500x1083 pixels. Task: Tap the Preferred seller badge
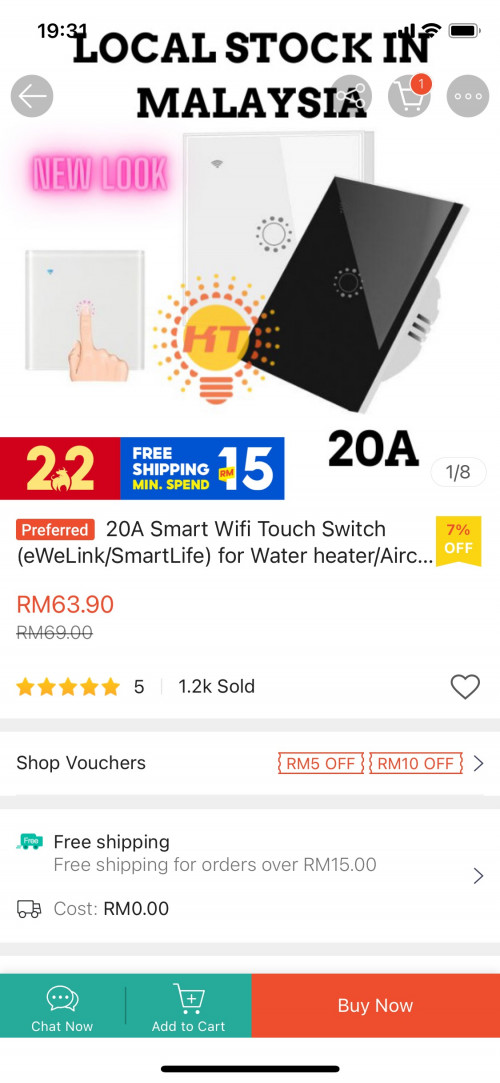pyautogui.click(x=55, y=530)
